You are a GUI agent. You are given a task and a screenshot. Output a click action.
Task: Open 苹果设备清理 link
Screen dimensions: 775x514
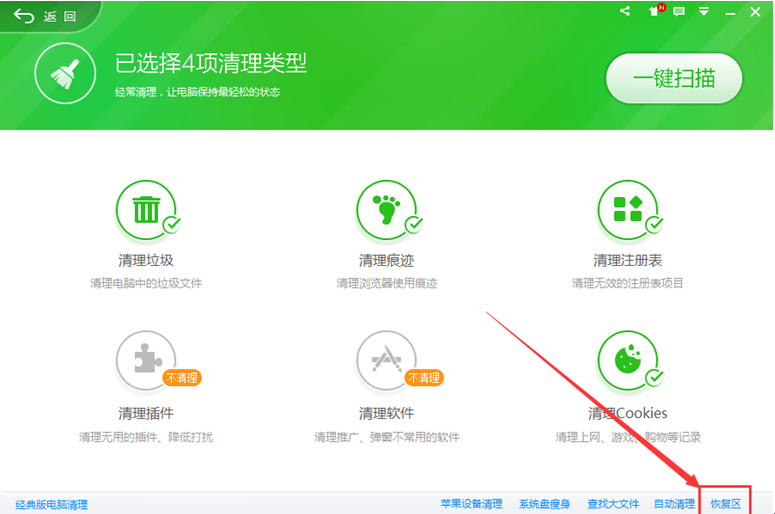[472, 504]
